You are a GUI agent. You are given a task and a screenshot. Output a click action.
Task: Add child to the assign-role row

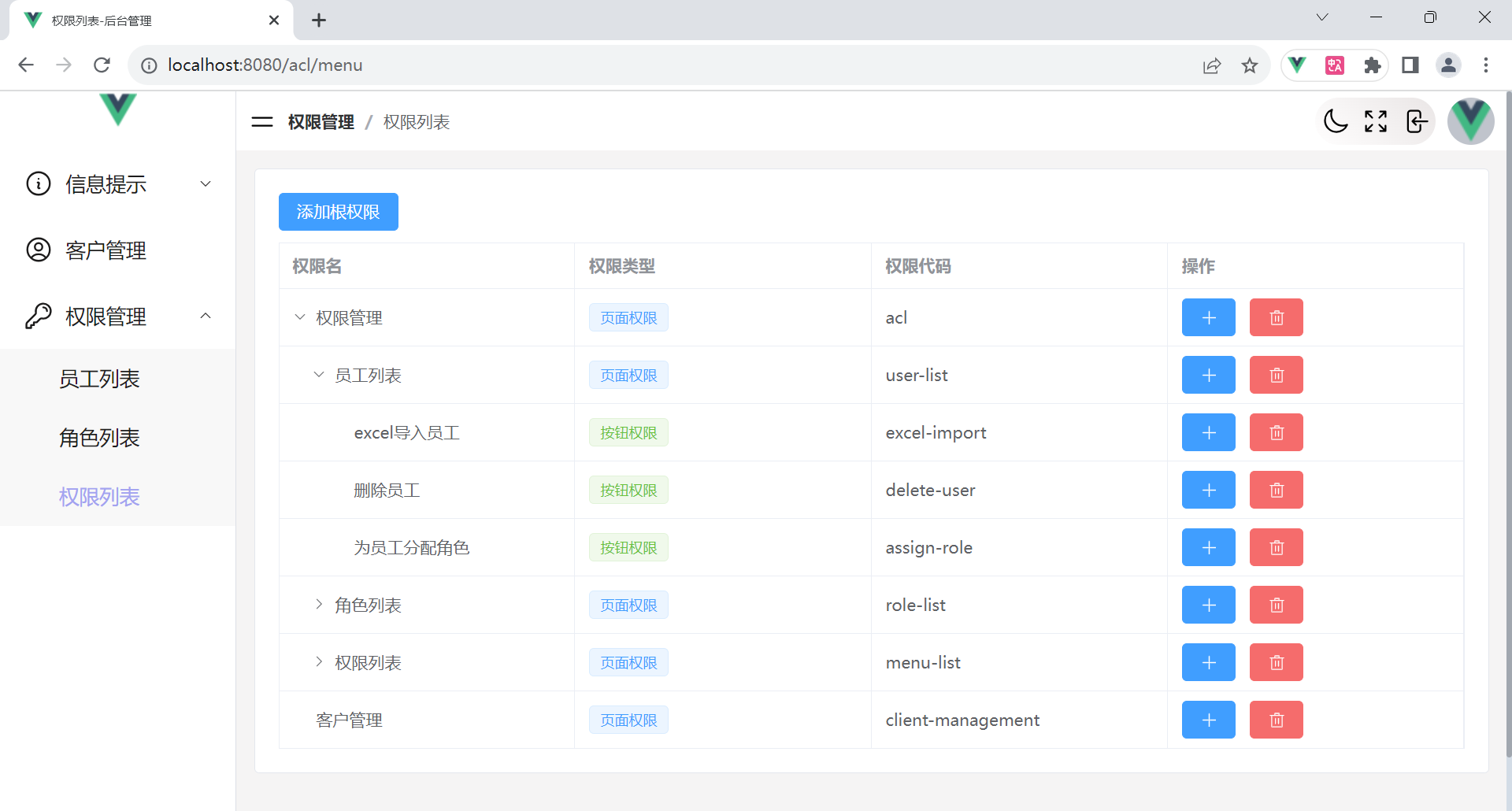(1209, 547)
